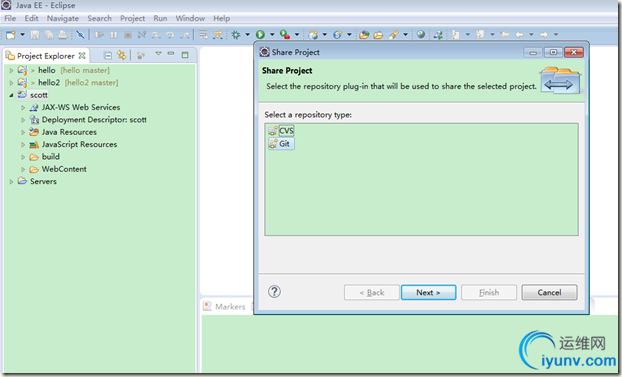Image resolution: width=622 pixels, height=377 pixels.
Task: Click the Step Return icon
Action: coord(184,35)
